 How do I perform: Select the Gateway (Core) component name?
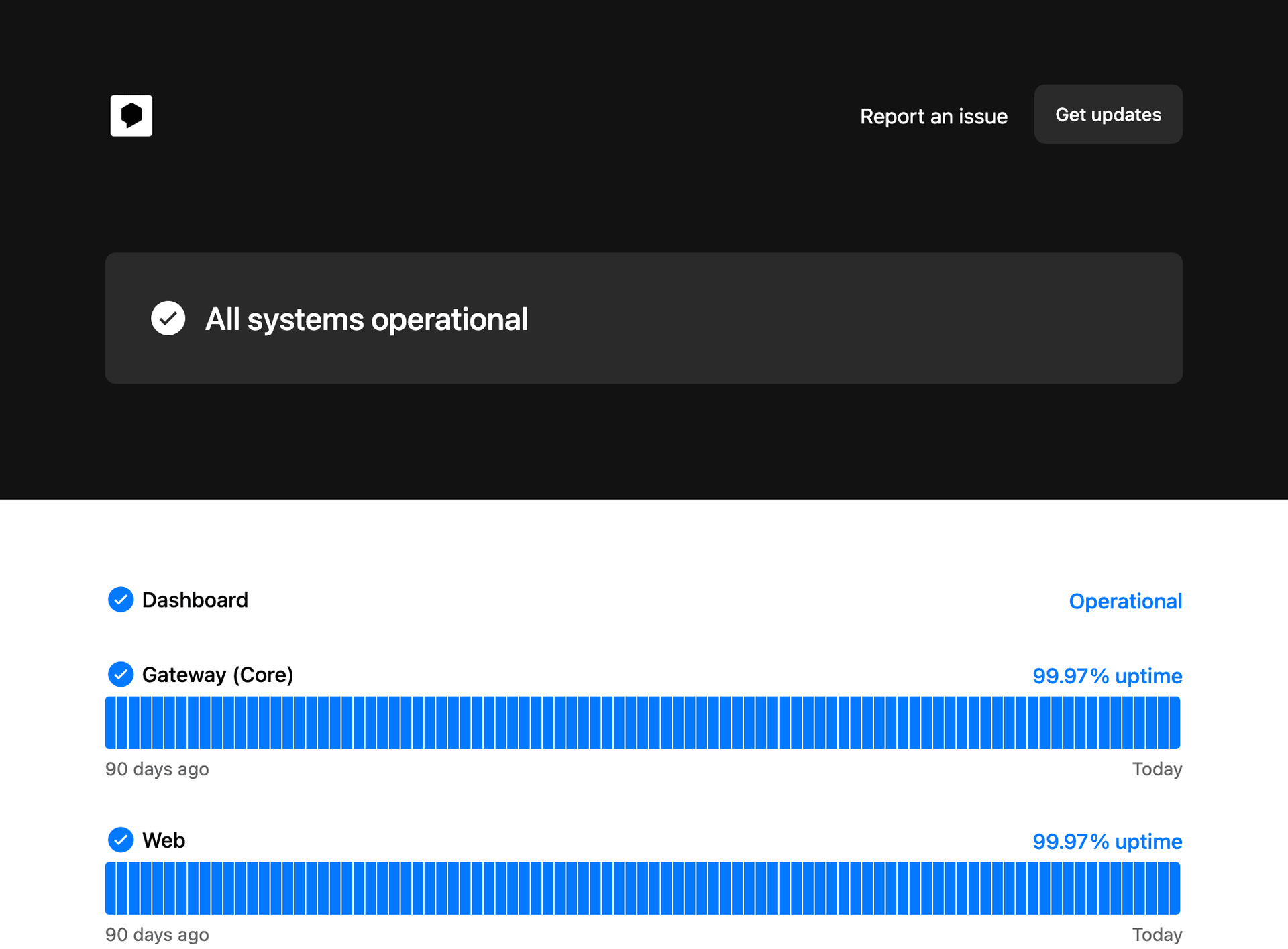218,674
